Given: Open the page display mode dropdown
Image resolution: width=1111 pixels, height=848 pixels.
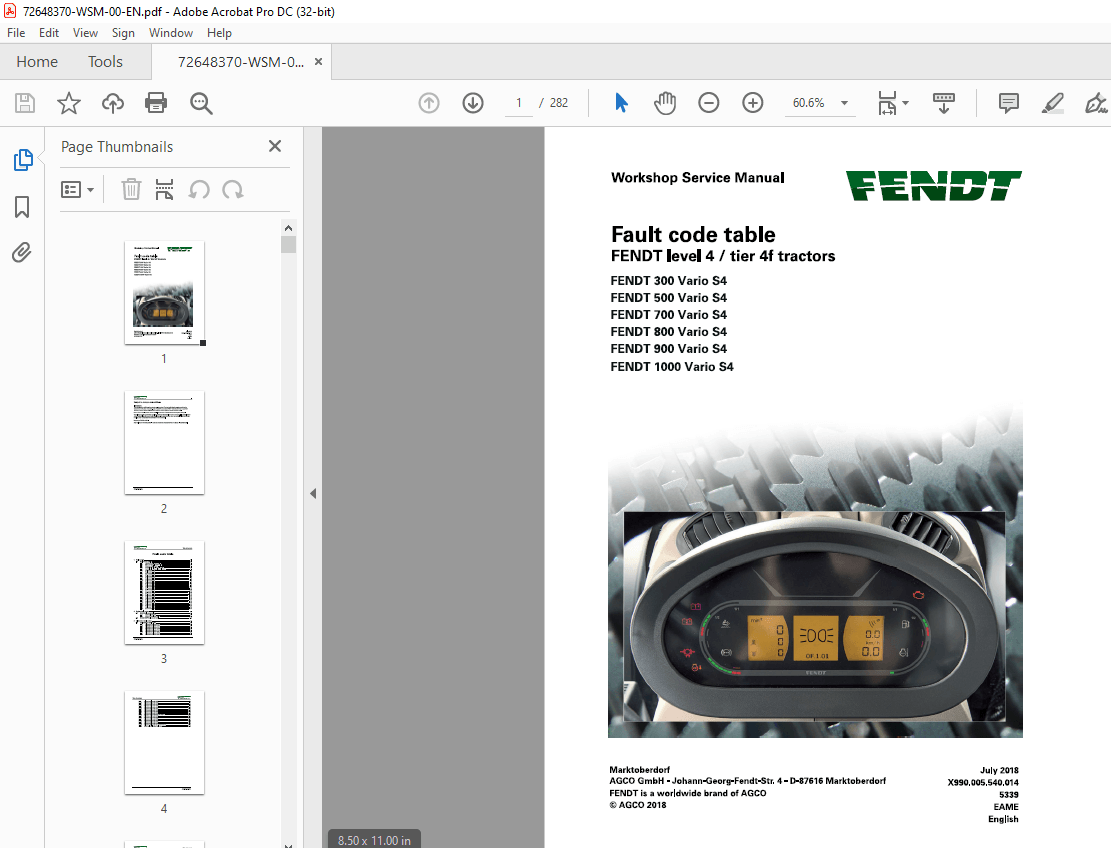Looking at the screenshot, I should click(891, 102).
